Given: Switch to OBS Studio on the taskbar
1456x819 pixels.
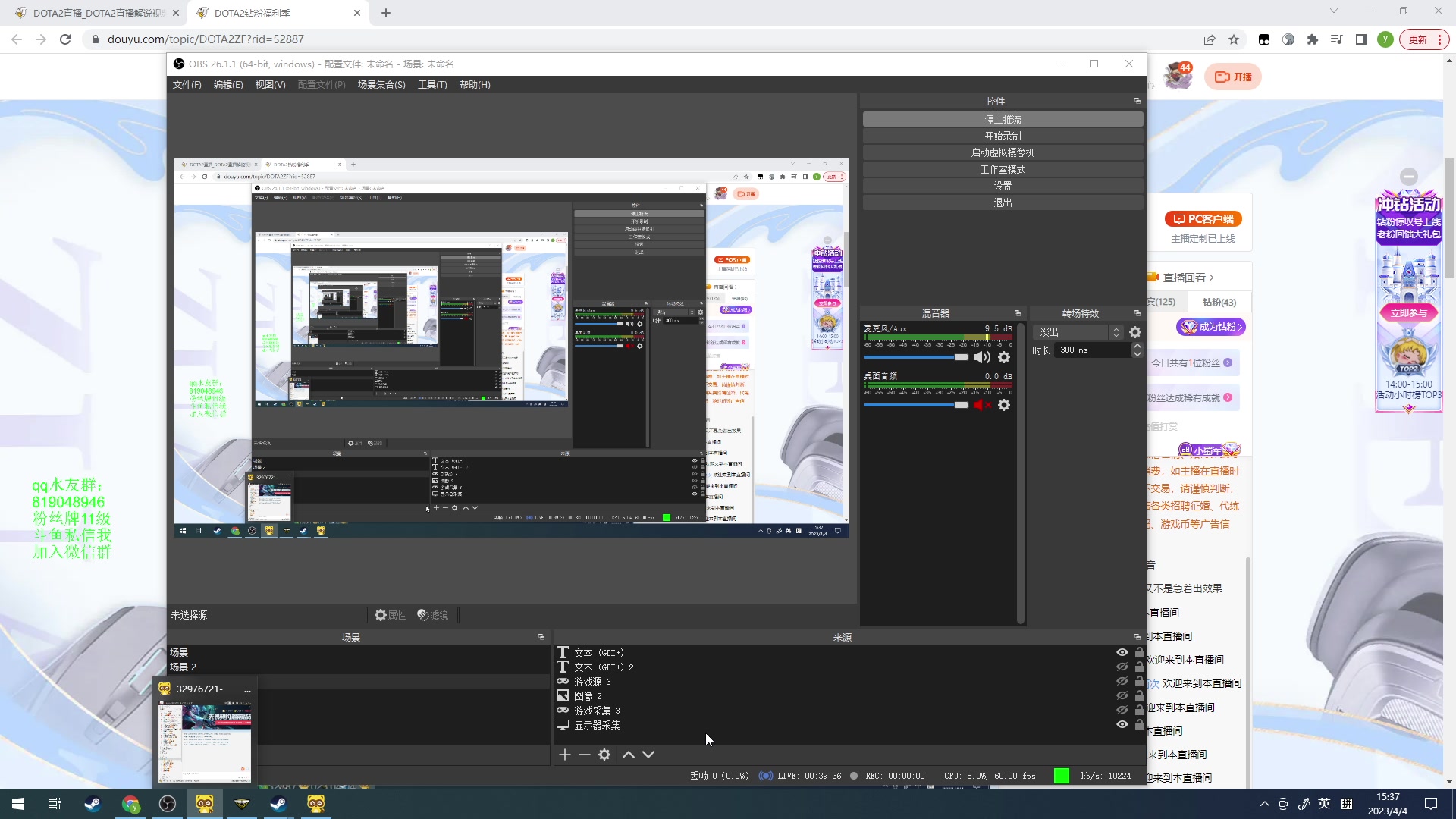Looking at the screenshot, I should pyautogui.click(x=168, y=804).
